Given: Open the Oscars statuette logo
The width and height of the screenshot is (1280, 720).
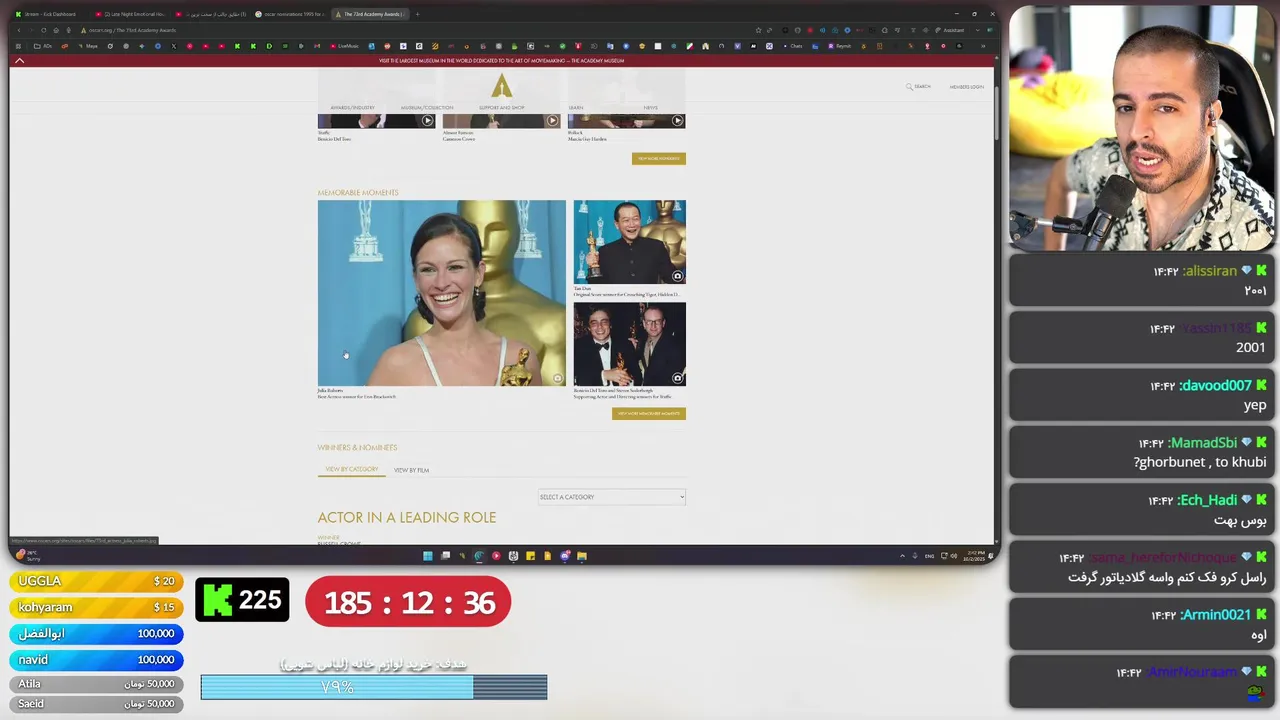Looking at the screenshot, I should coord(502,85).
